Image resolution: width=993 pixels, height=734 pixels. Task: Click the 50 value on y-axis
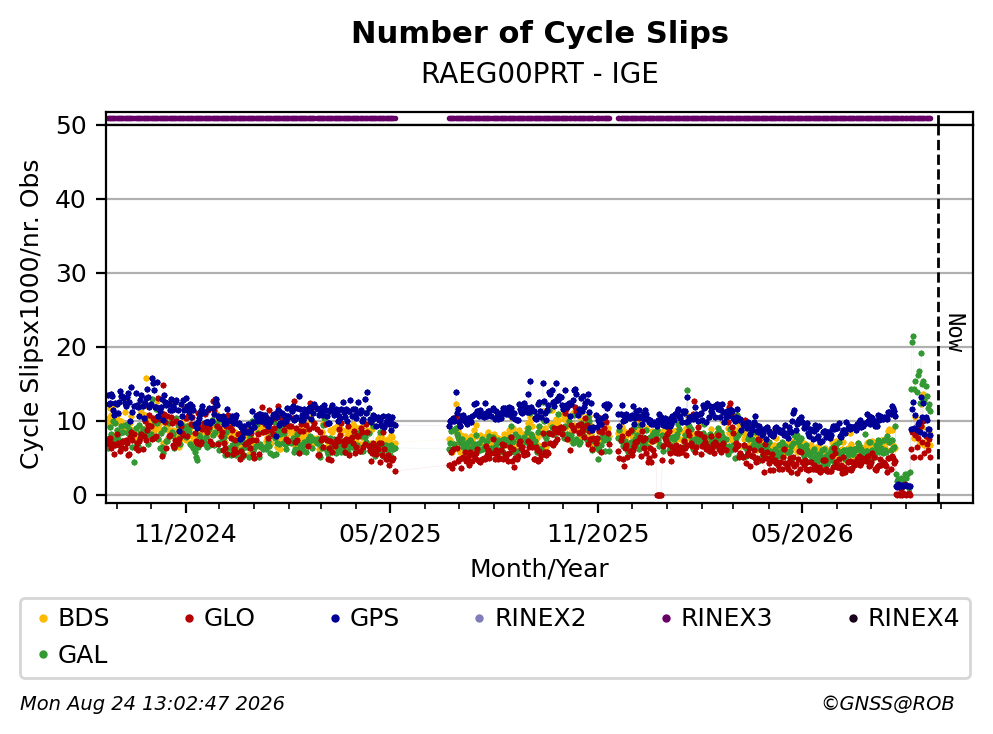72,125
